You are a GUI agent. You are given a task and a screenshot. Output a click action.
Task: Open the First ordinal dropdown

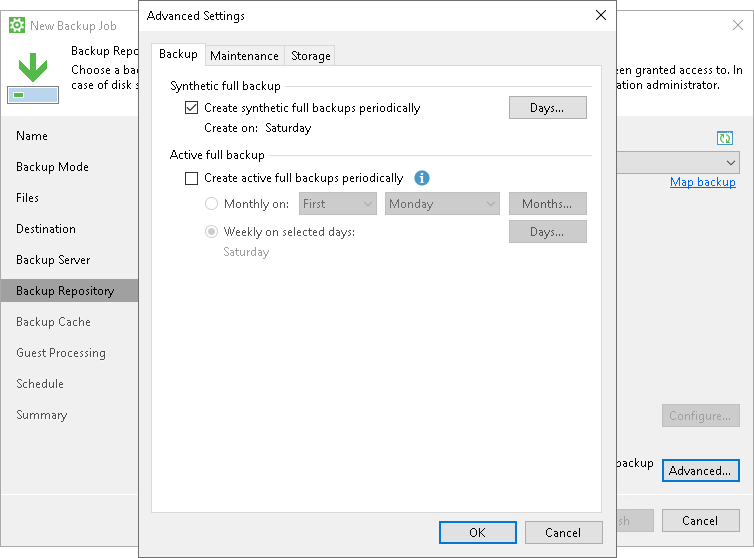click(337, 204)
